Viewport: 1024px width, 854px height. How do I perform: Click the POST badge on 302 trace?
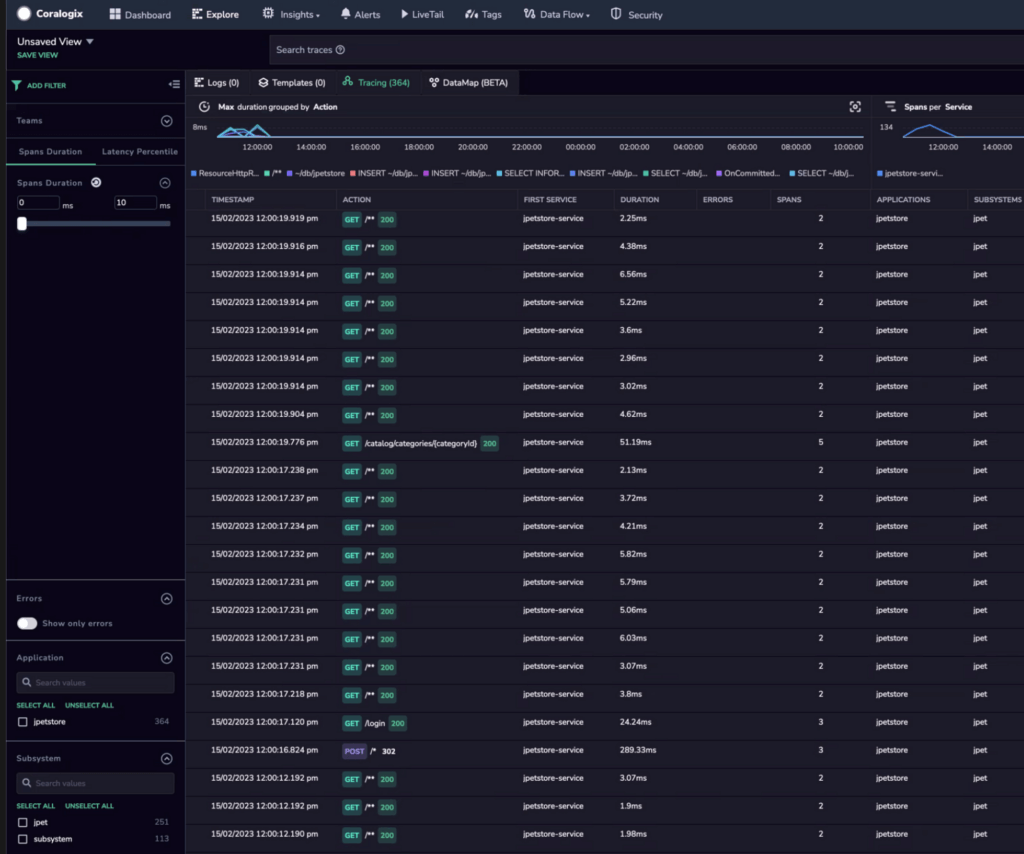tap(354, 751)
